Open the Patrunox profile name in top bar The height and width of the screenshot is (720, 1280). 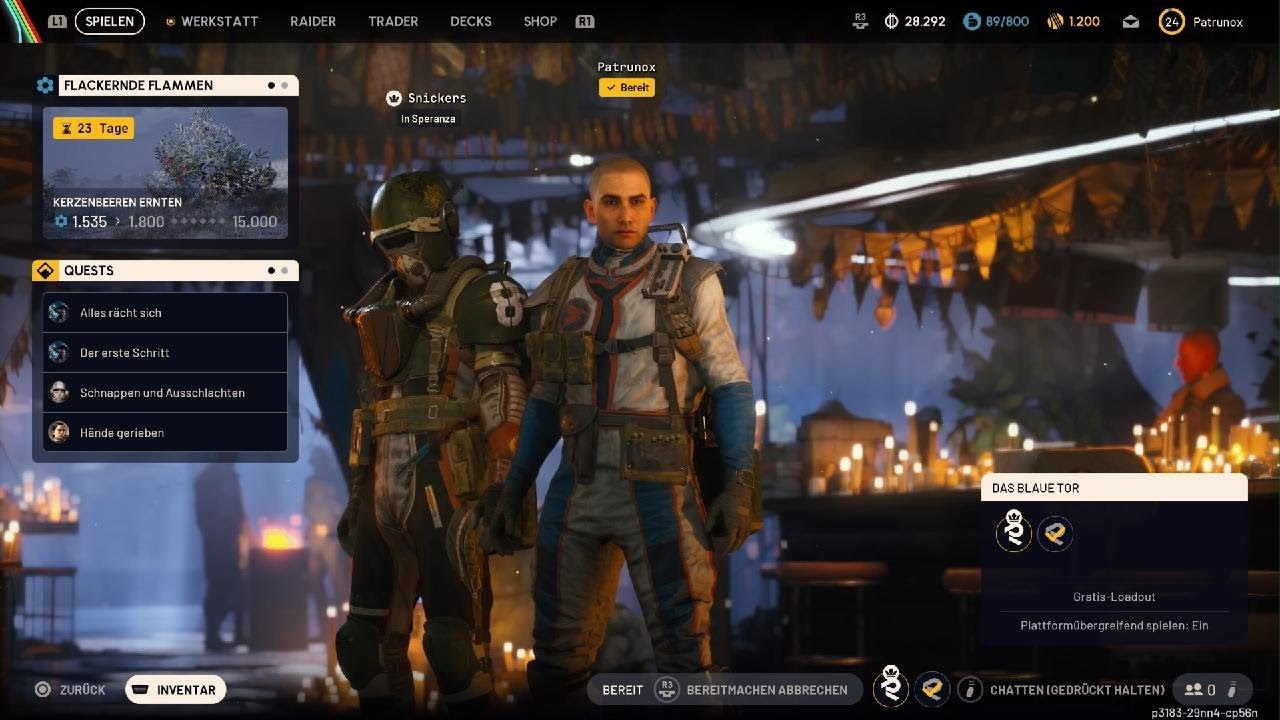coord(1218,21)
